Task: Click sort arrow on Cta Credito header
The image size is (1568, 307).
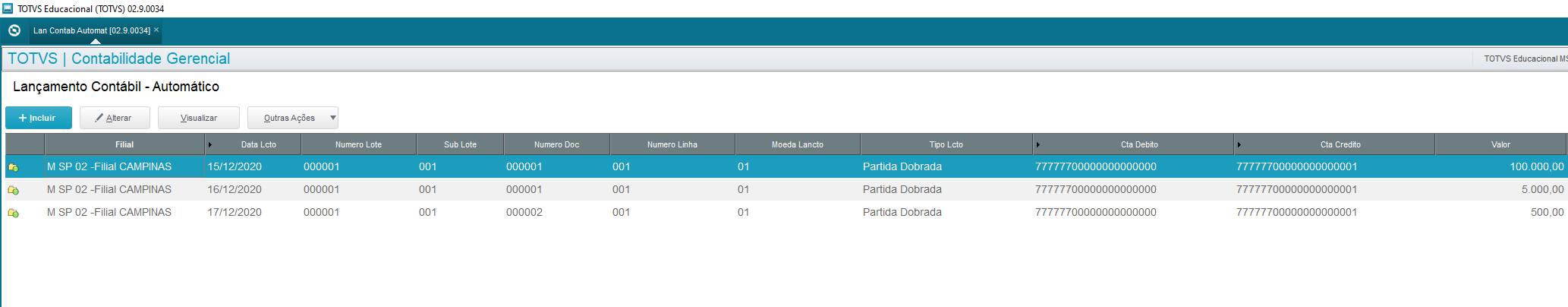Action: point(1239,144)
